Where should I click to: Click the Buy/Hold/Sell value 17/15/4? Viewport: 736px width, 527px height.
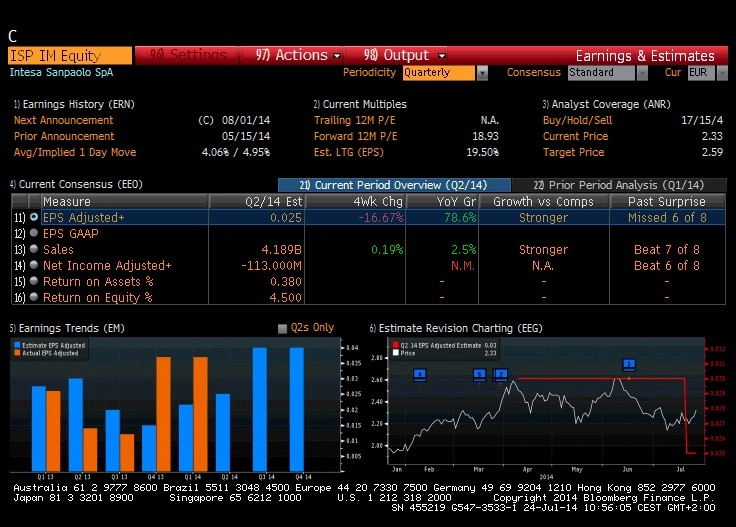pos(702,120)
